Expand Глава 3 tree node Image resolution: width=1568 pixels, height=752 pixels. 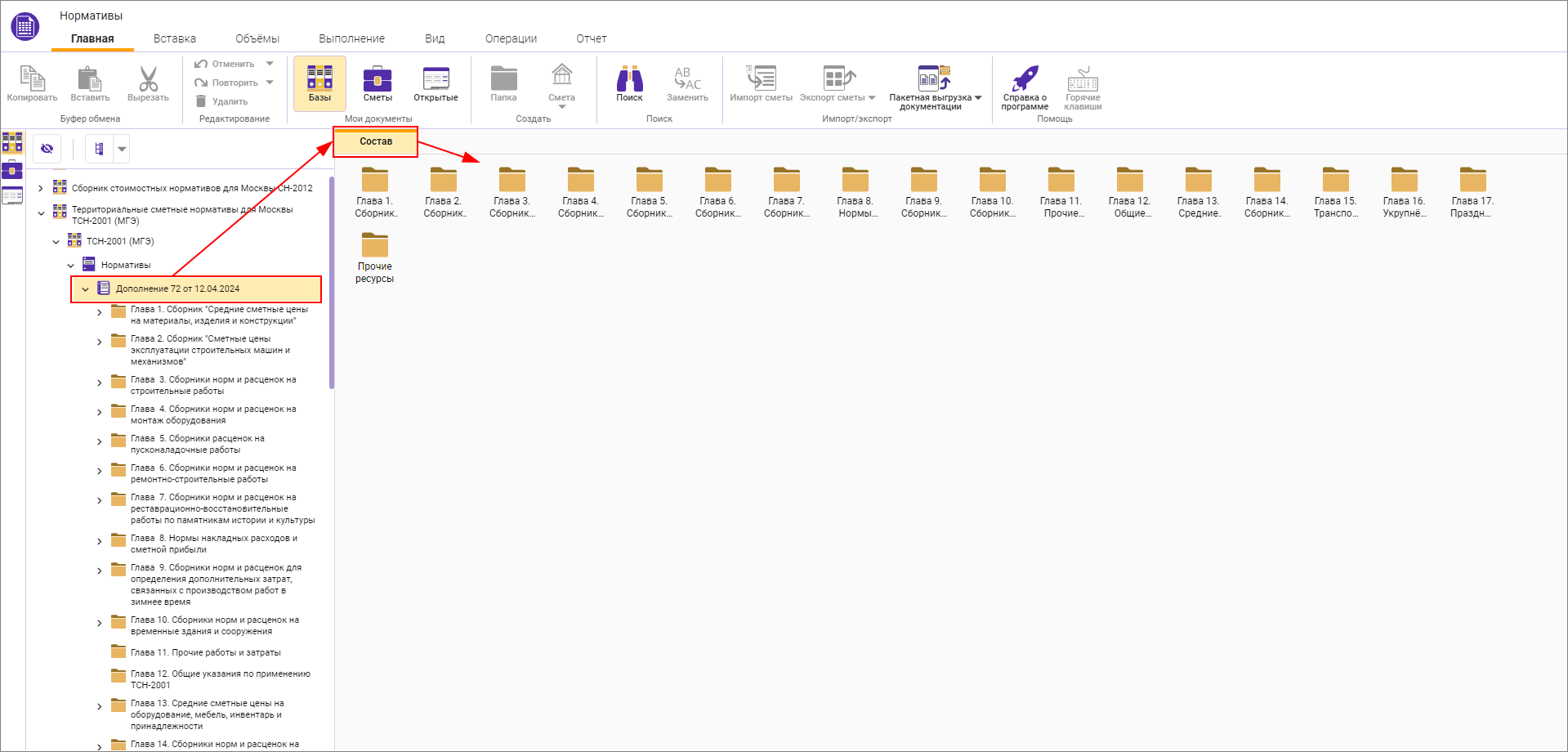pyautogui.click(x=100, y=383)
